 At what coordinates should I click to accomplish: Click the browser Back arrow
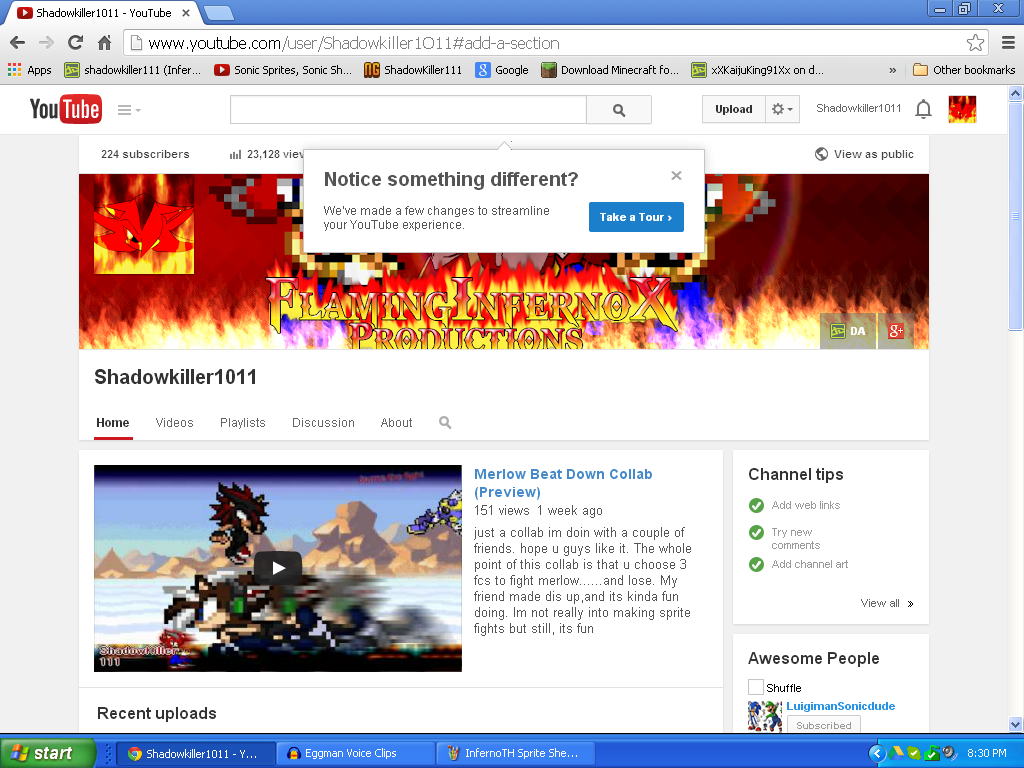click(x=18, y=42)
